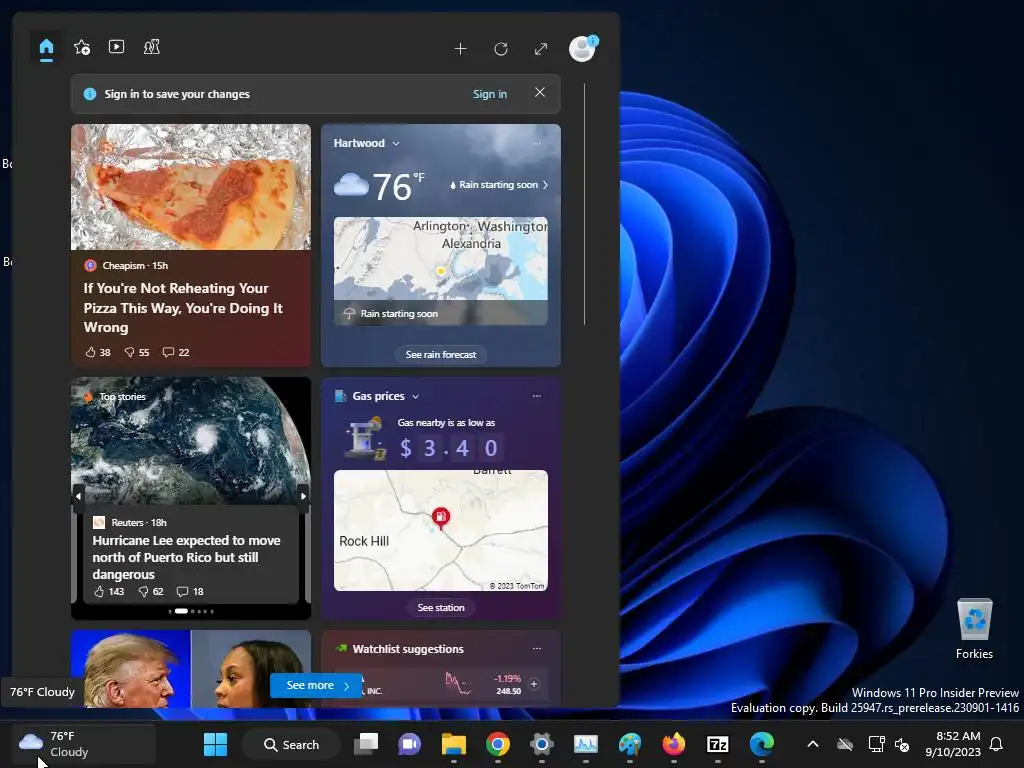Open Settings gear on taskbar
1024x768 pixels.
pos(541,744)
